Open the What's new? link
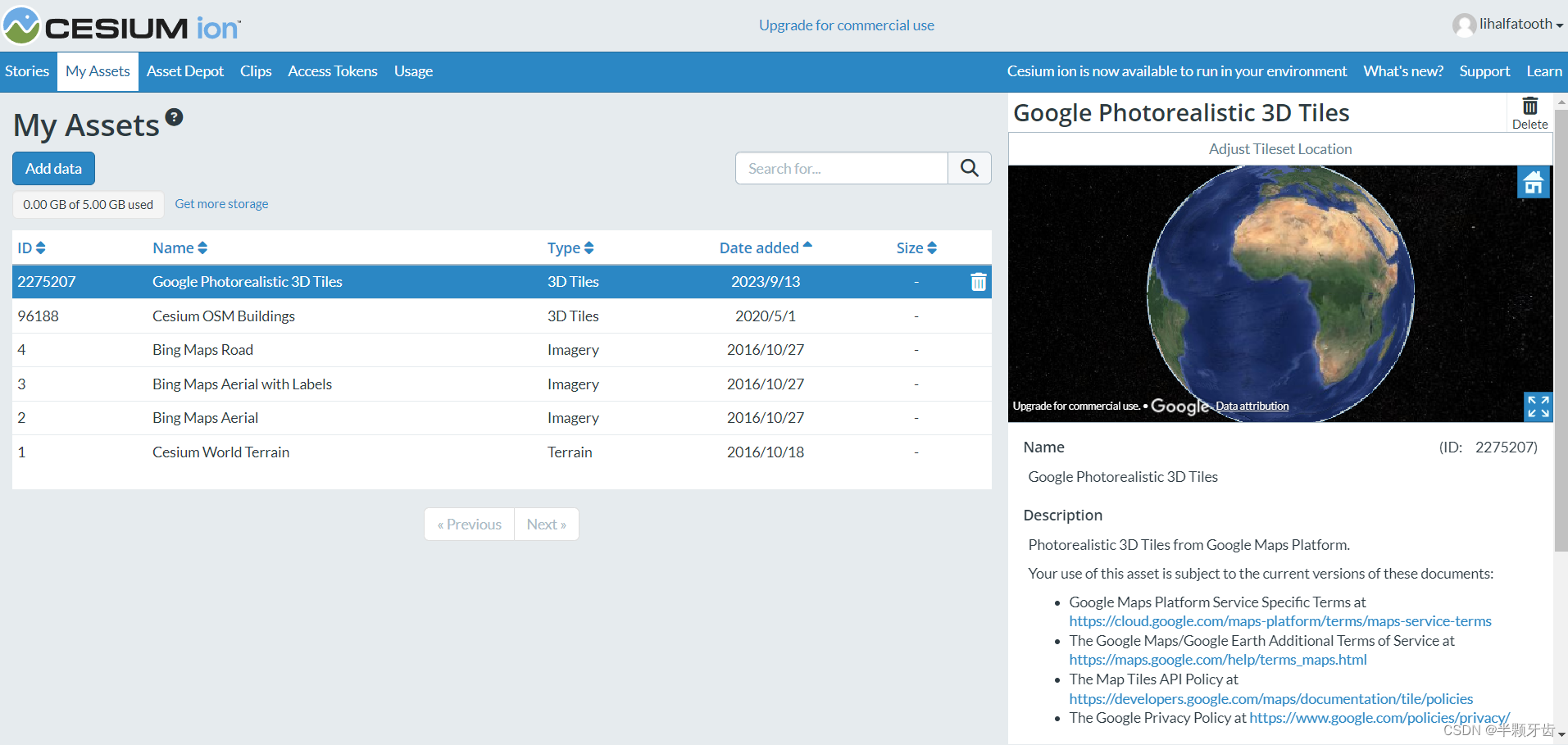 point(1403,71)
